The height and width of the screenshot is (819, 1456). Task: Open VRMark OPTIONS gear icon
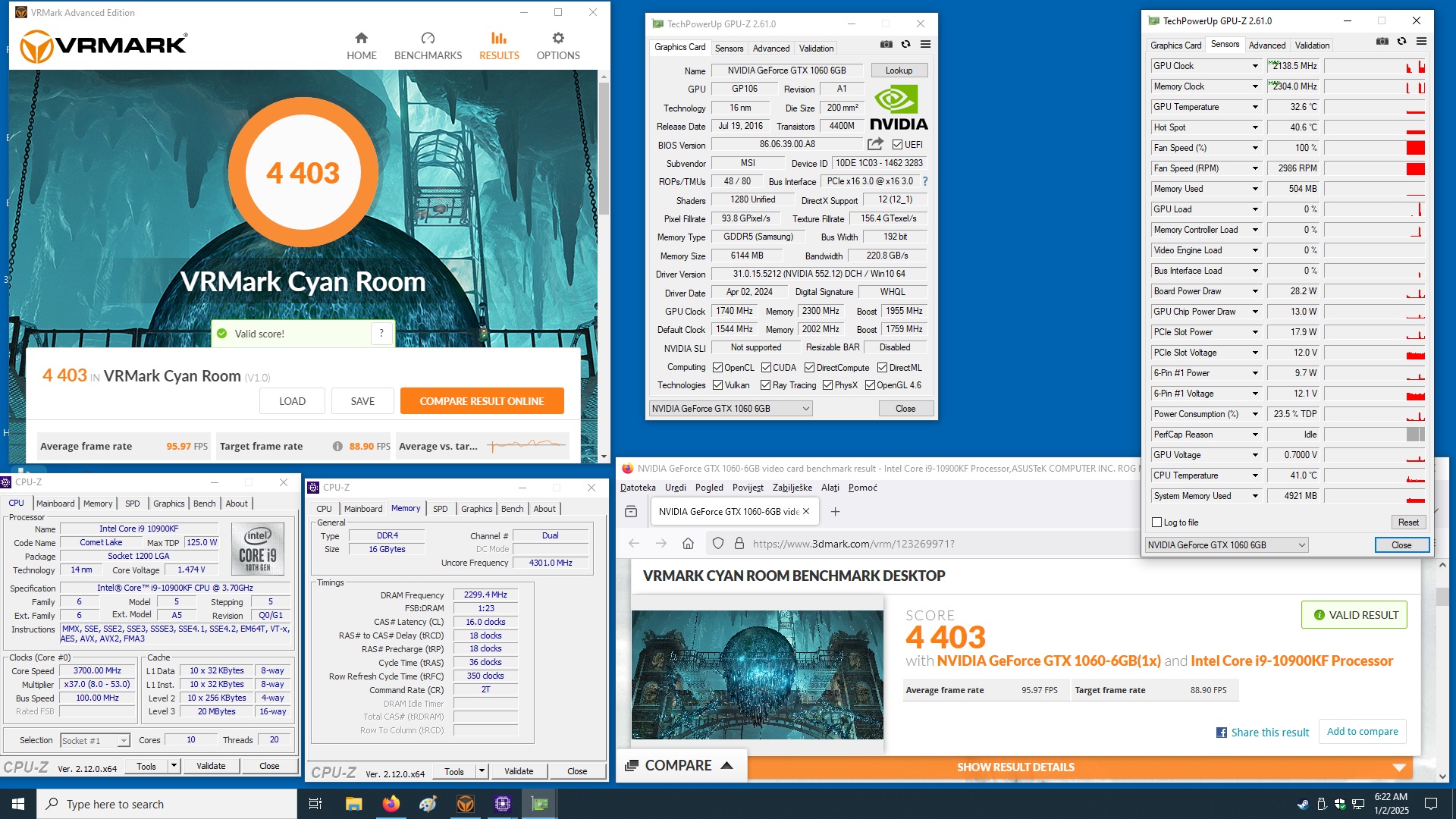[x=558, y=38]
